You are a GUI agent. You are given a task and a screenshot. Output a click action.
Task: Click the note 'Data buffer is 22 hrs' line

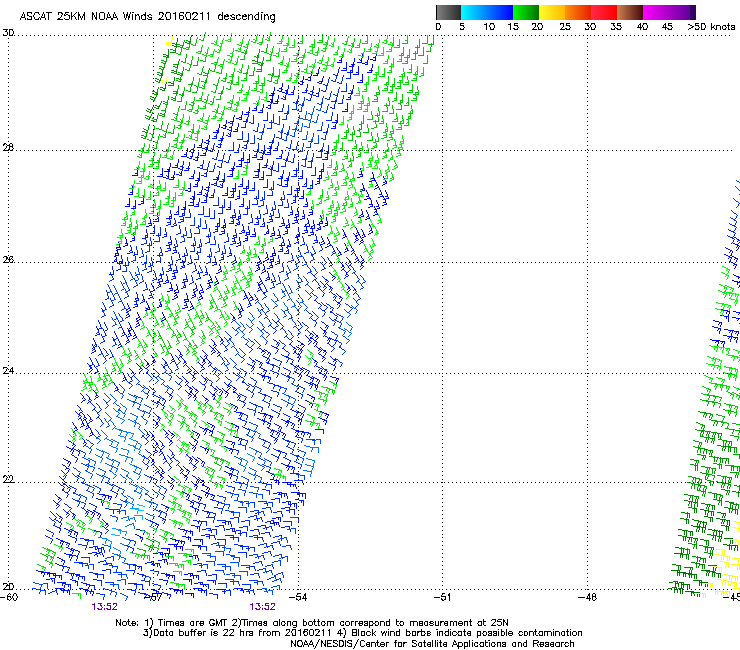click(x=362, y=633)
